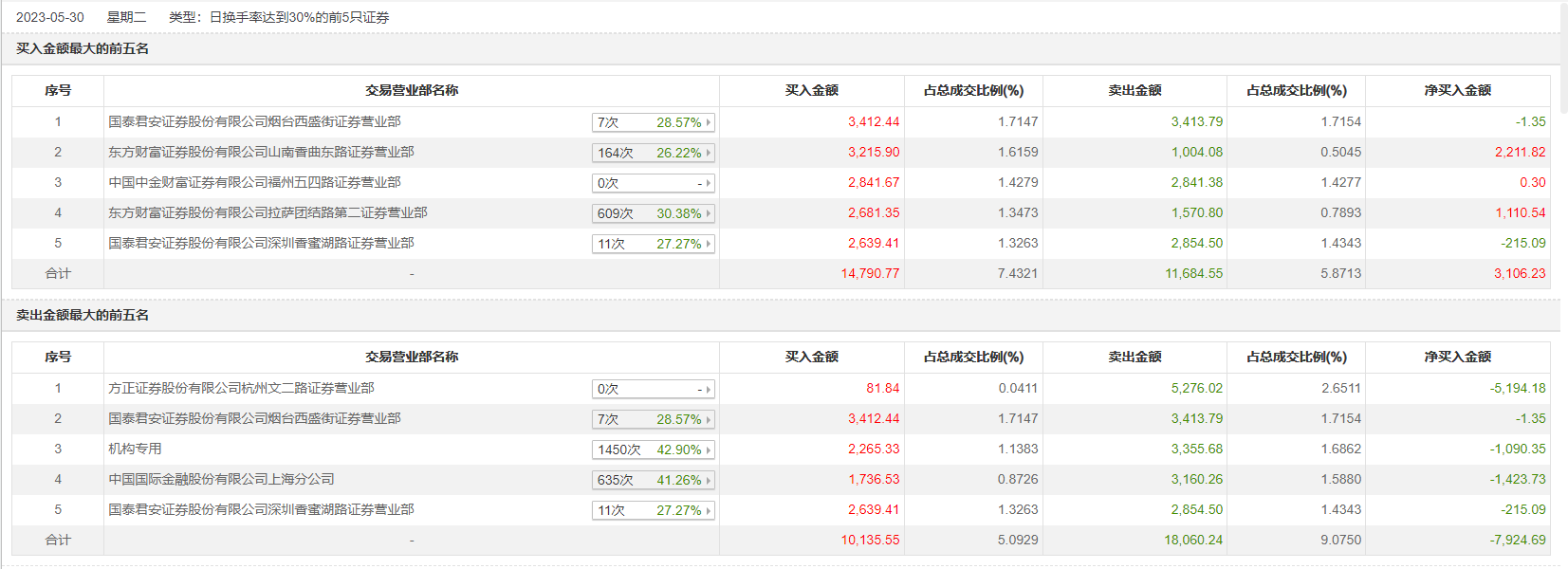Expand the 164次 26.22% dropdown
Viewport: 1568px width, 569px height.
[x=653, y=153]
